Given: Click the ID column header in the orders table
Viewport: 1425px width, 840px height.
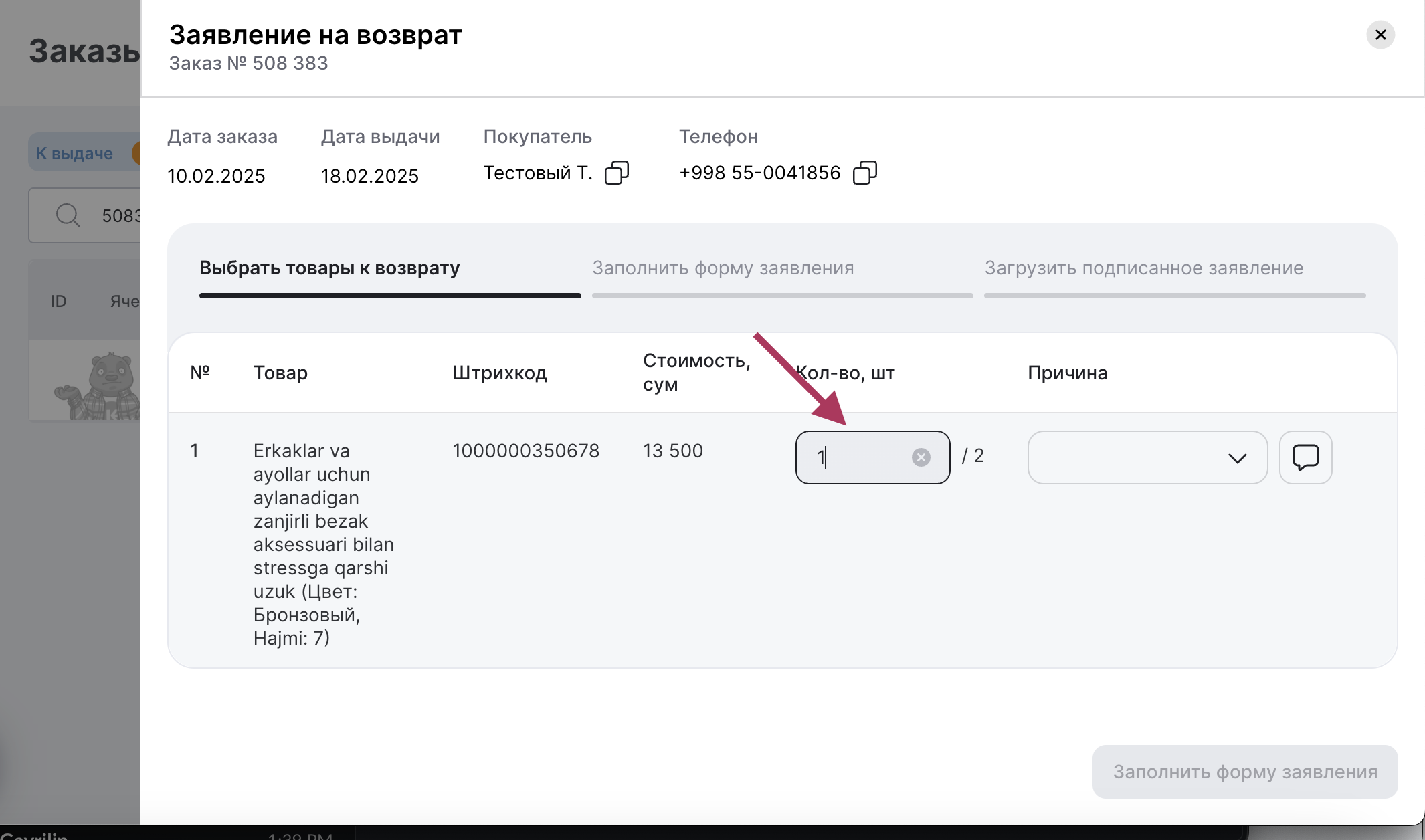Looking at the screenshot, I should (59, 302).
